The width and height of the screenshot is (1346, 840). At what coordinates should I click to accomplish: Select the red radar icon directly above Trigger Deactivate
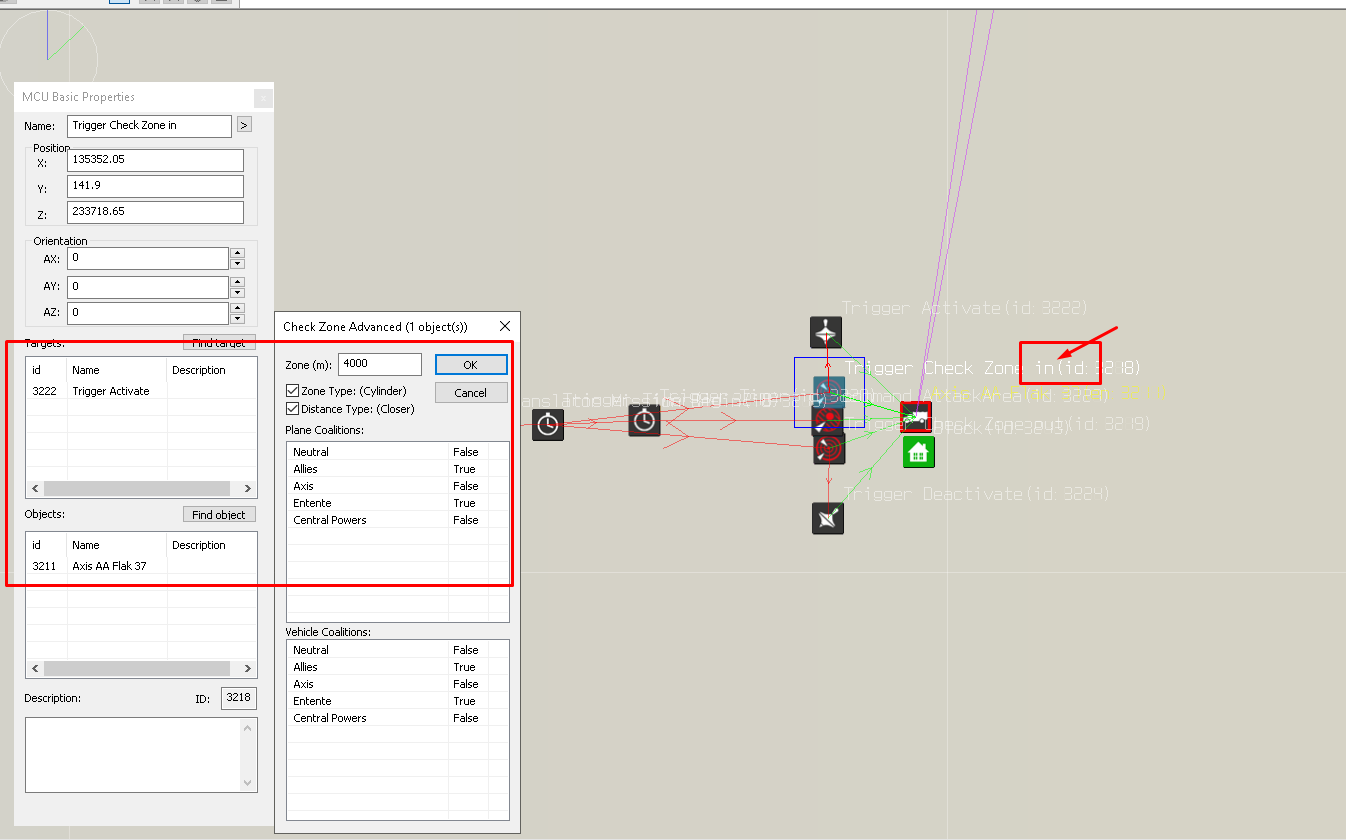[x=829, y=448]
